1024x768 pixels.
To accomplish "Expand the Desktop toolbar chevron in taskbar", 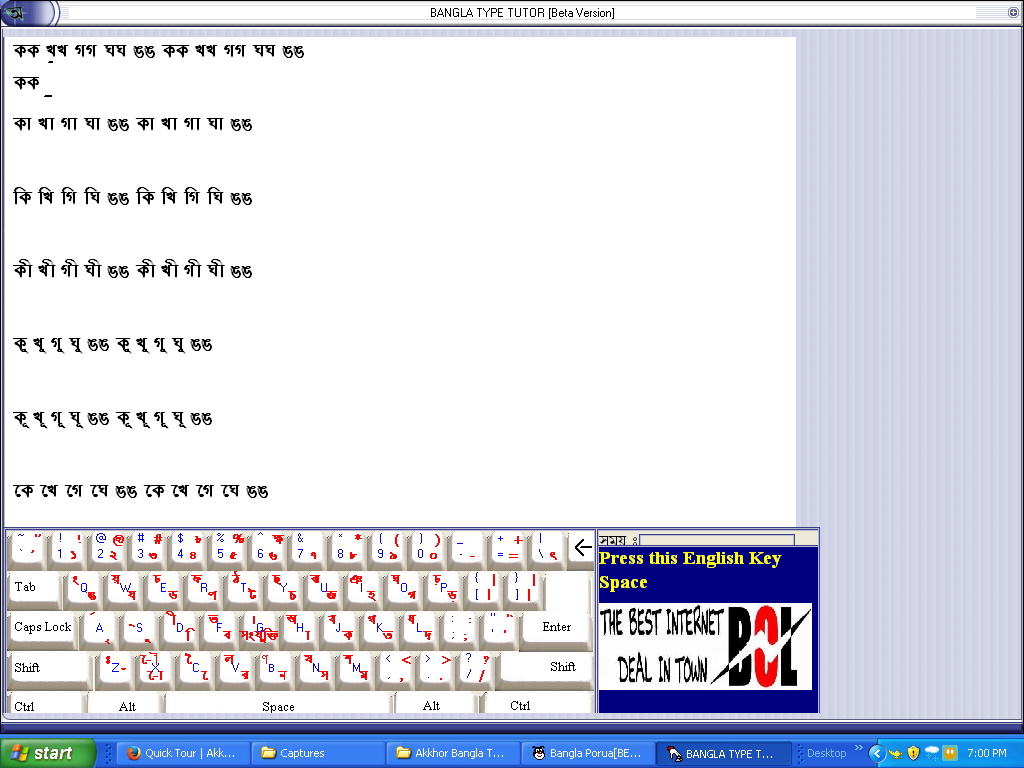I will (857, 748).
